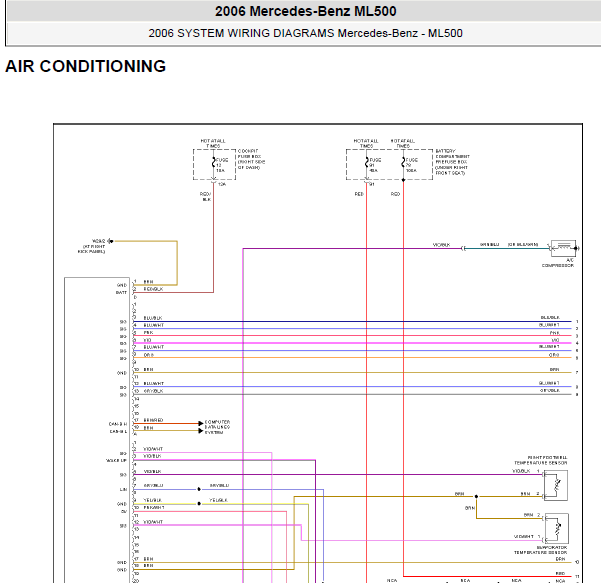Image resolution: width=601 pixels, height=583 pixels.
Task: Click 'ORG' wire label at left connector
Action: coord(149,355)
